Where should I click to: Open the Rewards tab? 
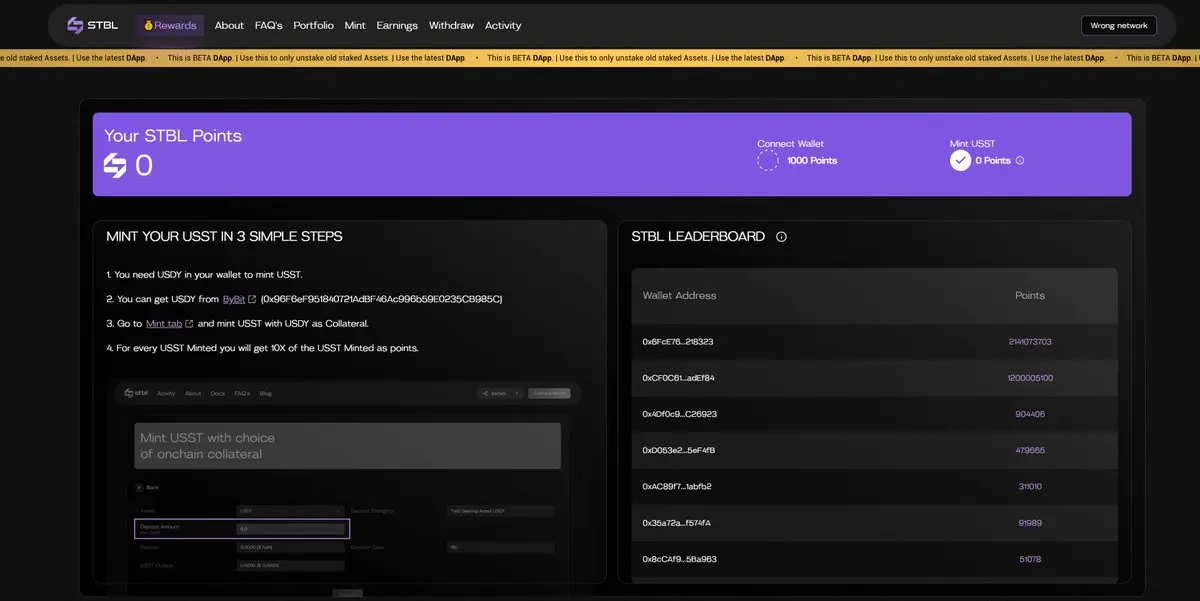point(170,26)
